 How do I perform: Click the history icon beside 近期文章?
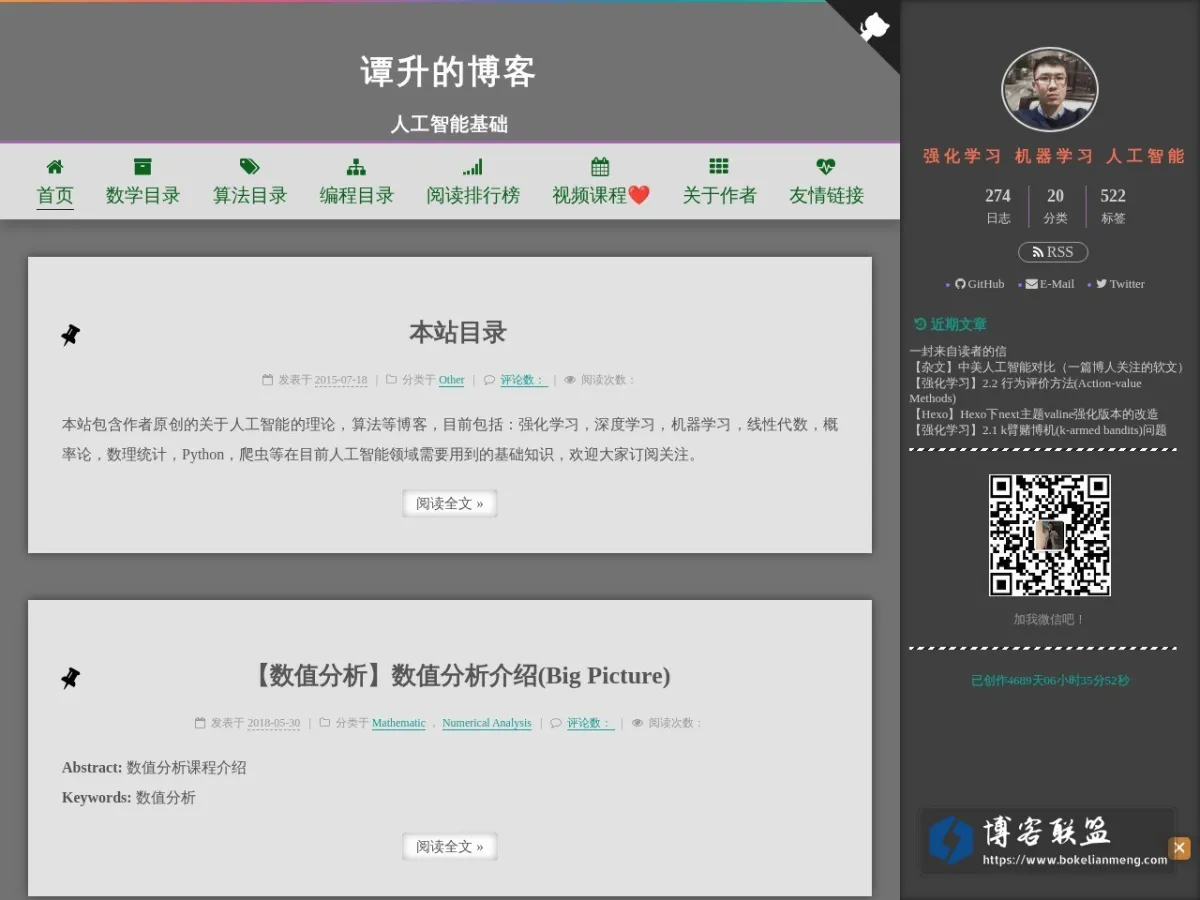point(920,324)
